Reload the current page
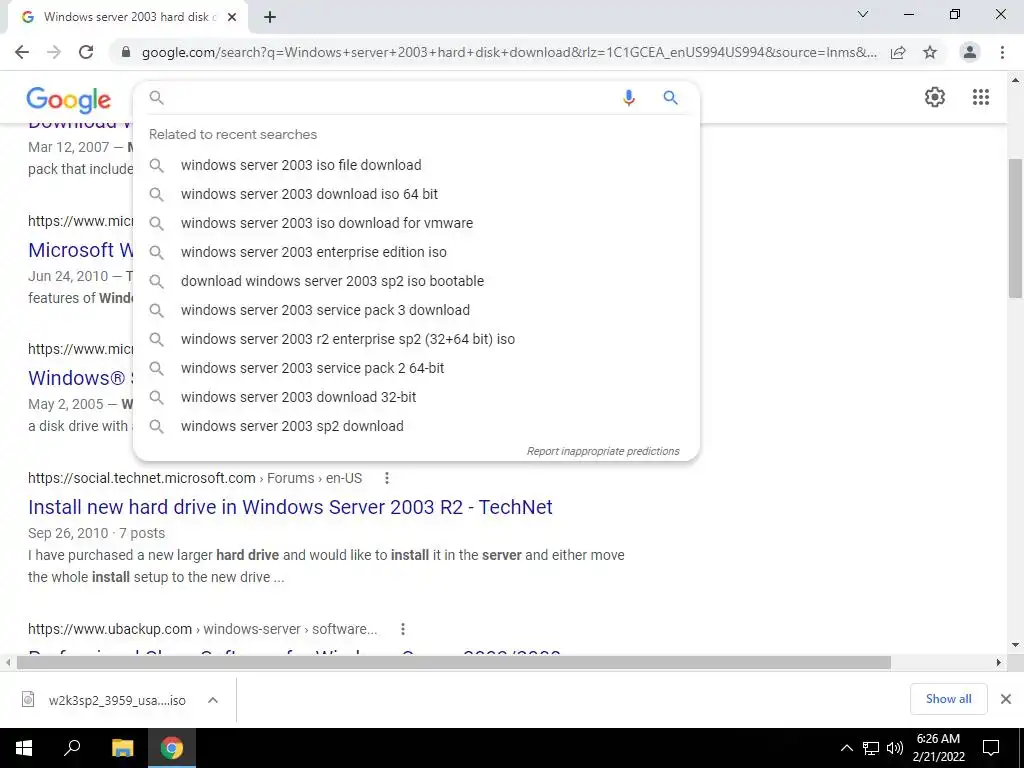 coord(86,52)
